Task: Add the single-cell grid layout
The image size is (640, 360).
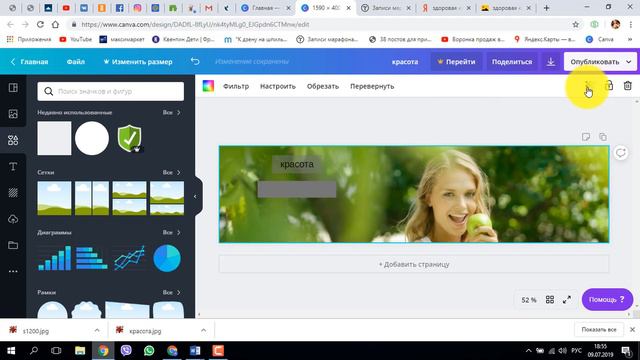Action: pyautogui.click(x=54, y=198)
